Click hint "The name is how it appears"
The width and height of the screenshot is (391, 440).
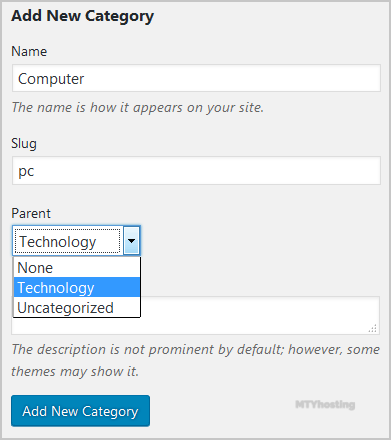138,107
